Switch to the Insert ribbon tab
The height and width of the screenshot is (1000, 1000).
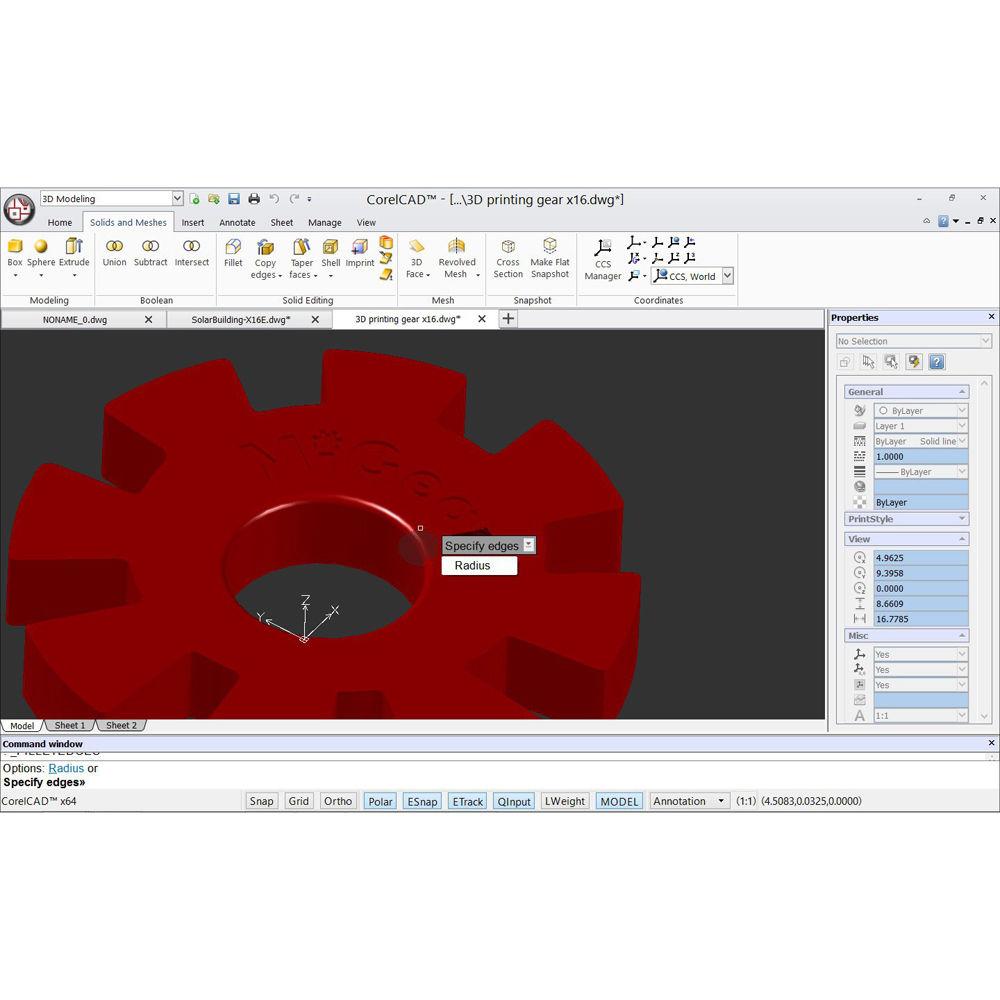coord(193,223)
